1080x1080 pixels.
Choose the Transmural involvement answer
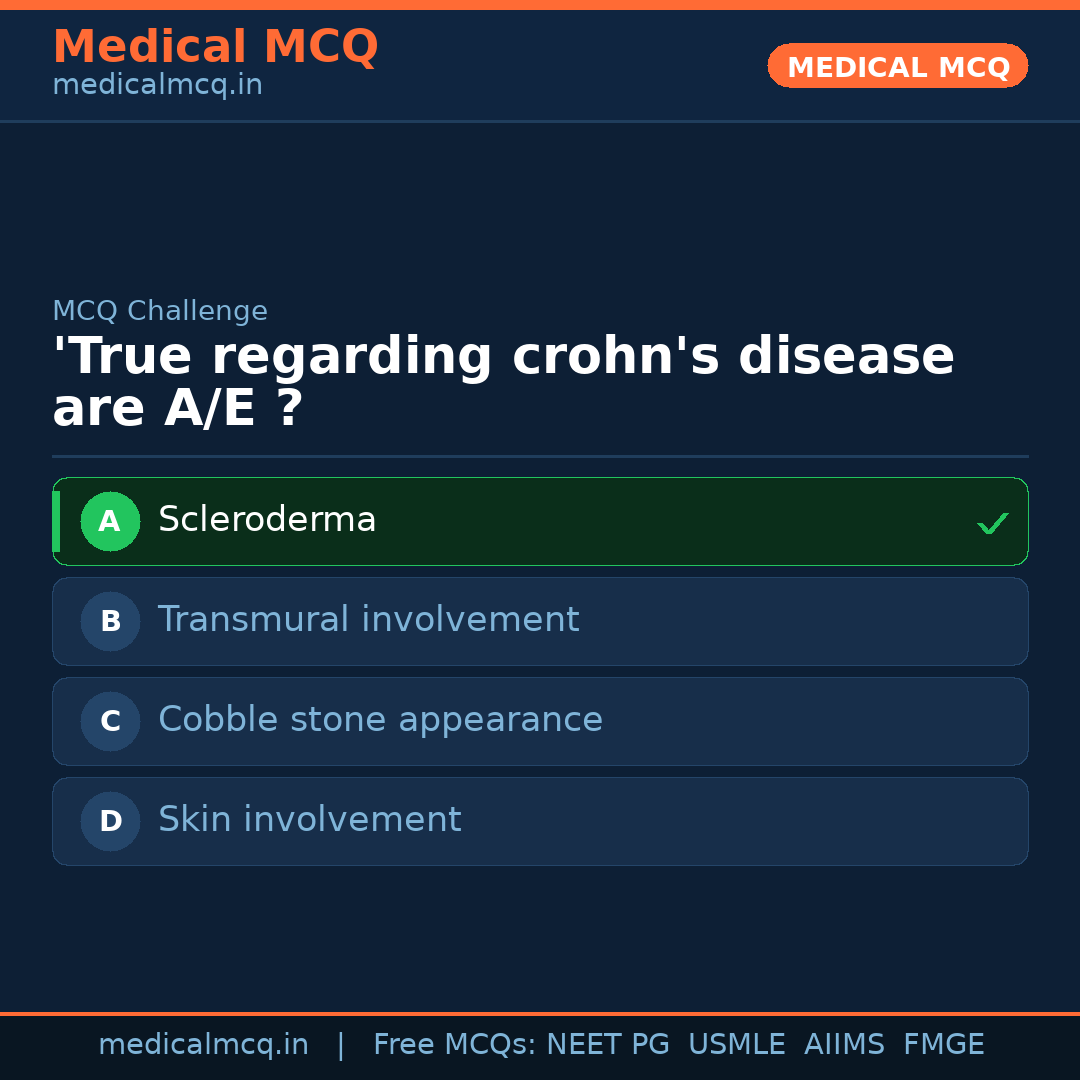368,620
